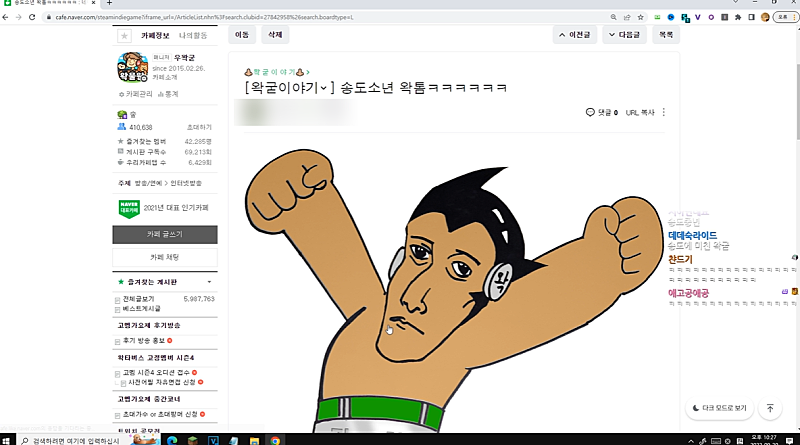Copy the link with URL 복사
Viewport: 800px width, 445px height.
coord(639,112)
